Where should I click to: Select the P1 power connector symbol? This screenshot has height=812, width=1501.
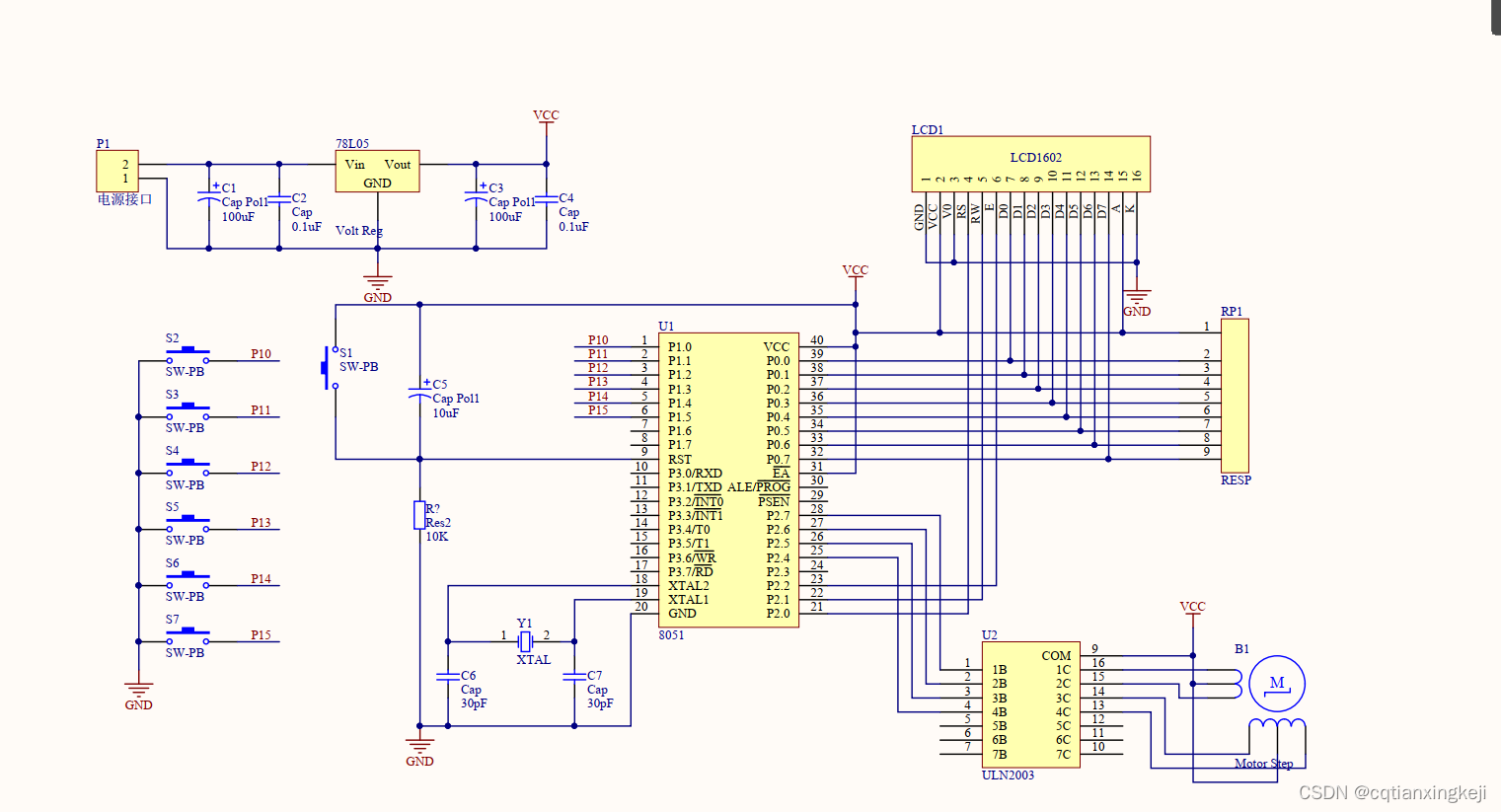coord(116,171)
